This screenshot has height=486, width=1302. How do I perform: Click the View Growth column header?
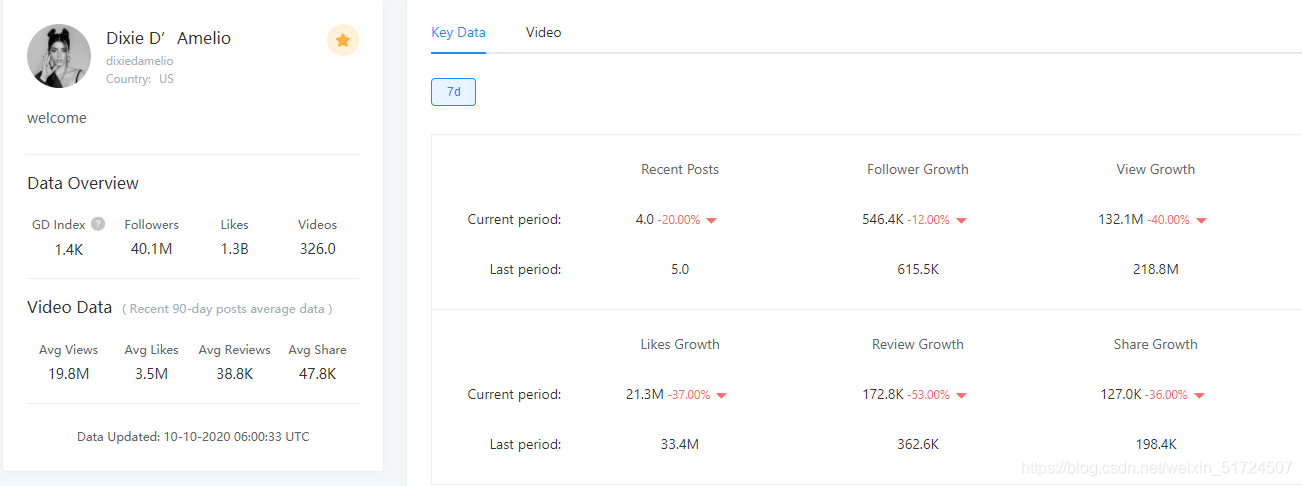click(1156, 169)
